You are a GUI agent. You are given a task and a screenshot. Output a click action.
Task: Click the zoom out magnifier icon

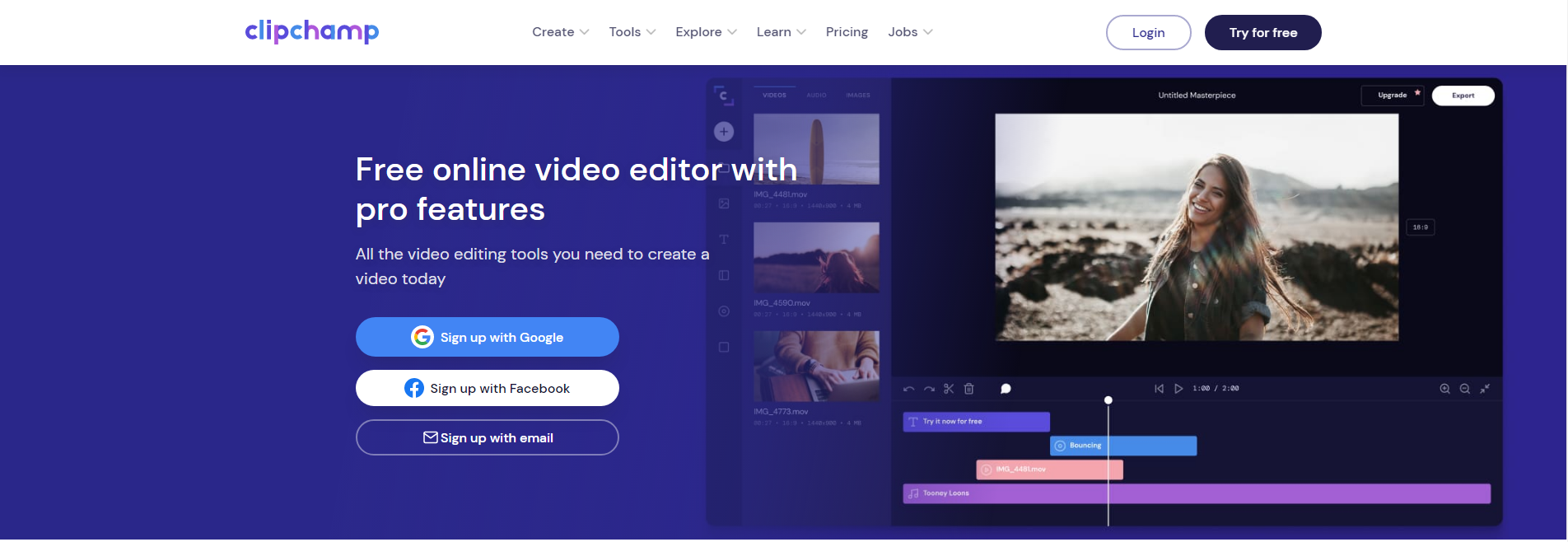click(1465, 389)
